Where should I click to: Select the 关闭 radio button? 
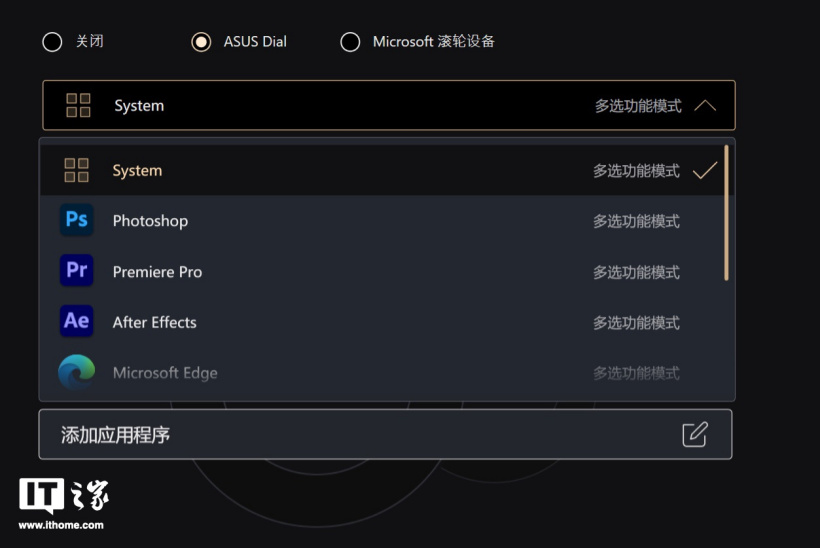point(52,42)
